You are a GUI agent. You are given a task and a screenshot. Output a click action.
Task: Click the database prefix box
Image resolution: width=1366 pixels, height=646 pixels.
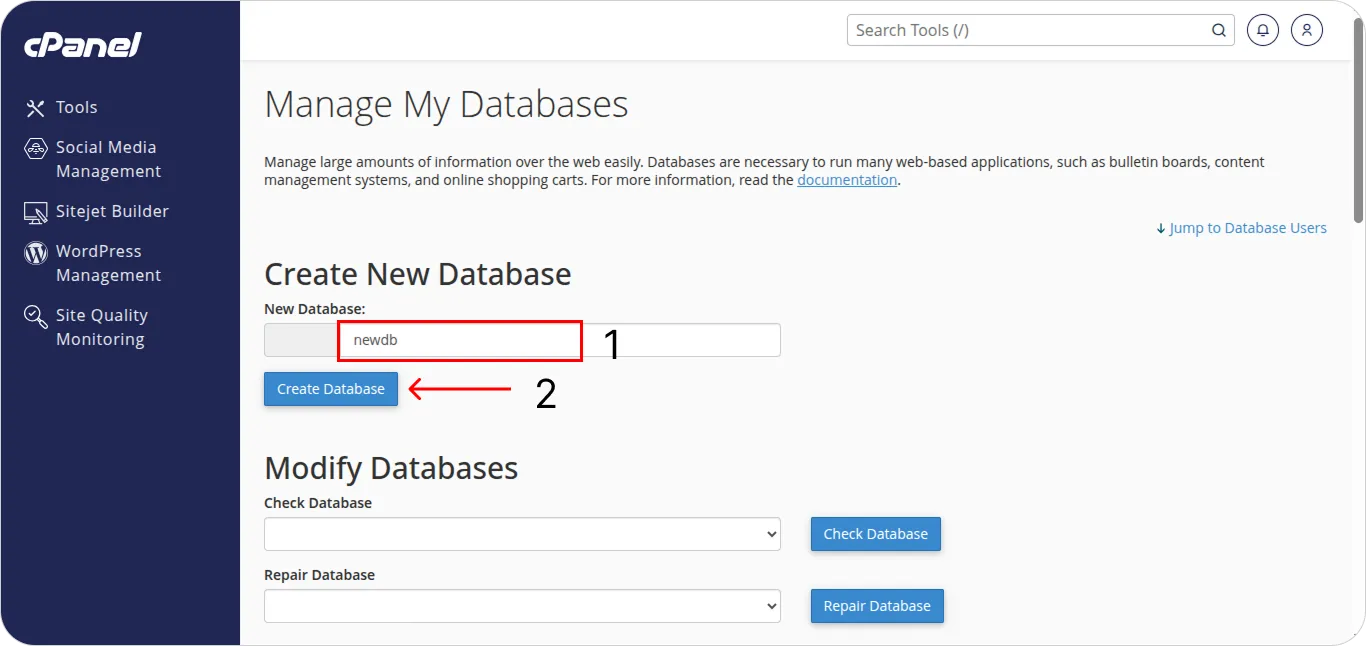click(302, 340)
